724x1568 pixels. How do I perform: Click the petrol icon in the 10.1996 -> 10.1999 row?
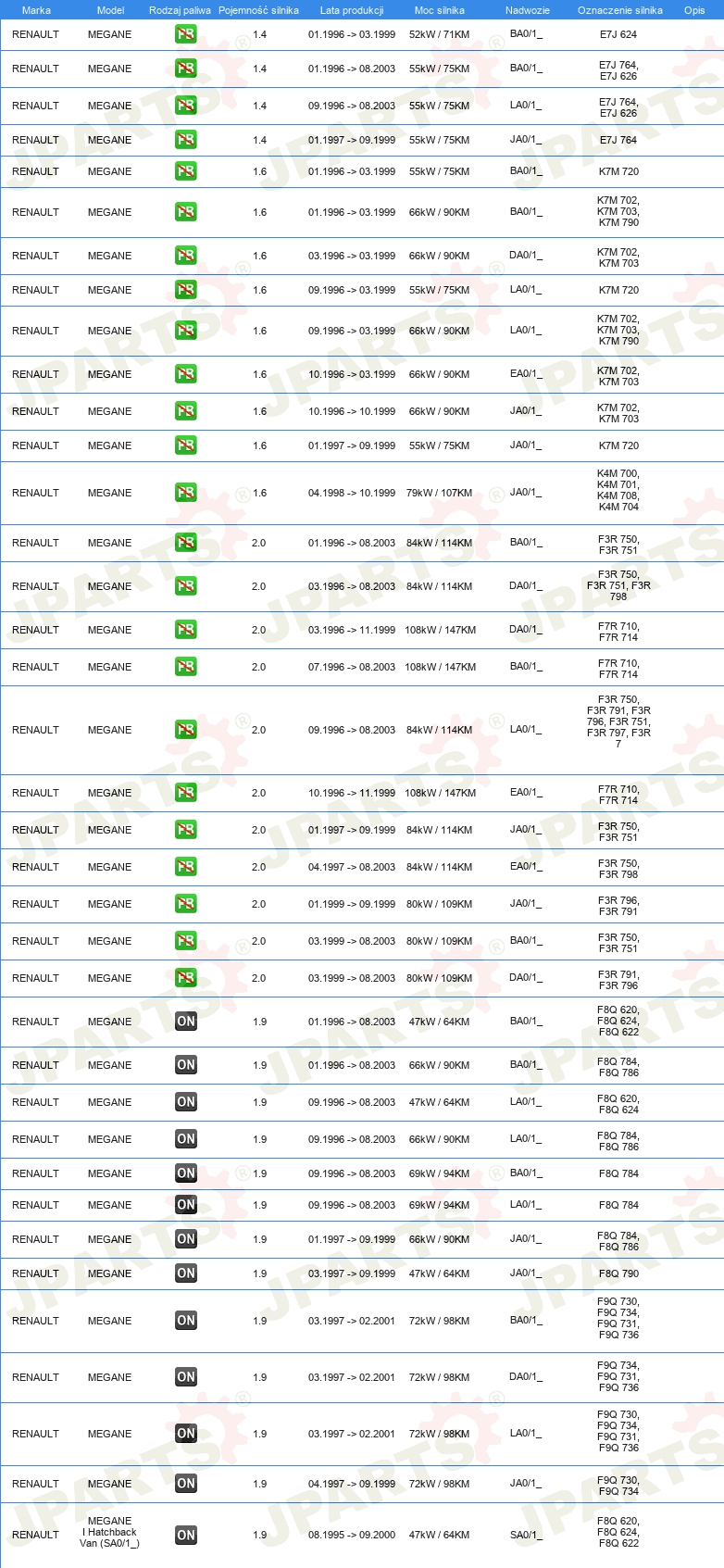tap(186, 411)
